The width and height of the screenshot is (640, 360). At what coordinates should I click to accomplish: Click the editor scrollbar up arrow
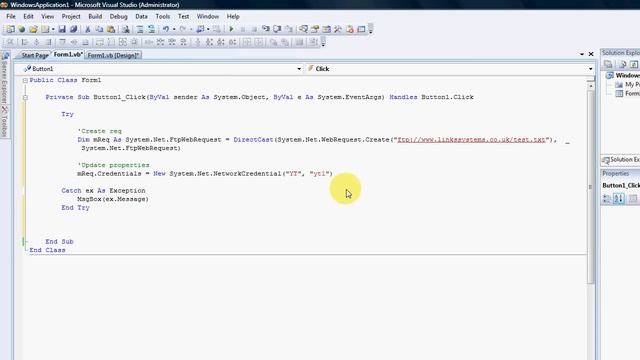[x=591, y=86]
